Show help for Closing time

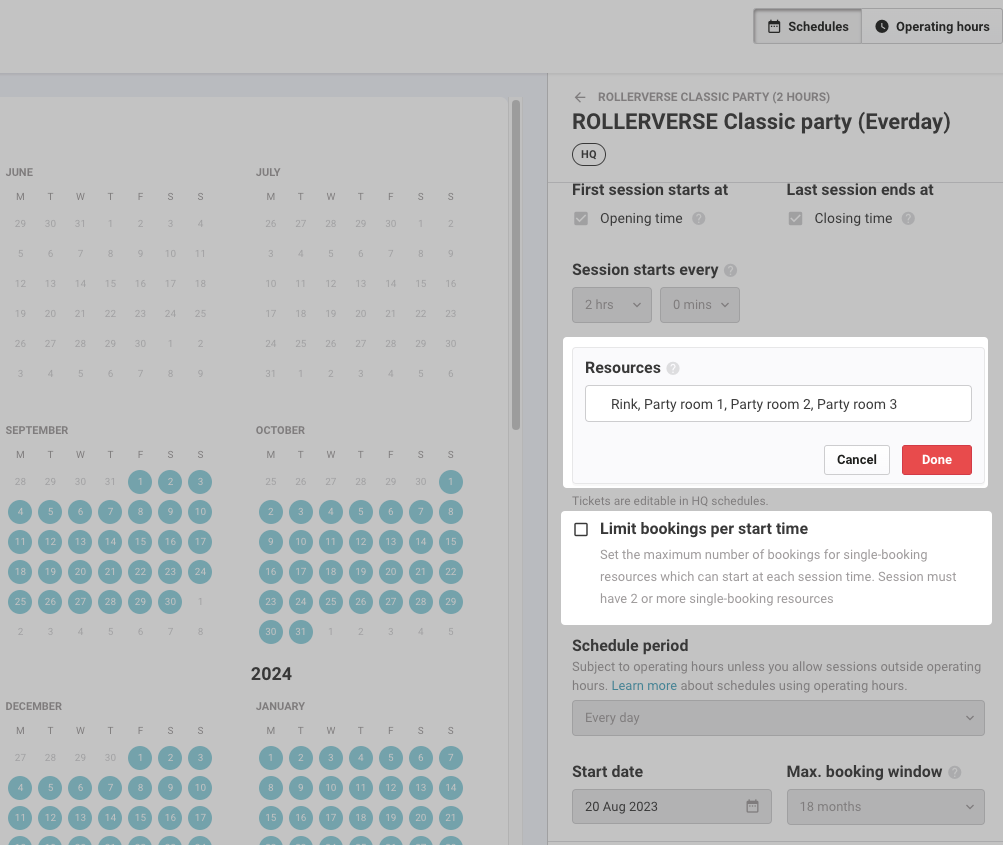pos(908,219)
